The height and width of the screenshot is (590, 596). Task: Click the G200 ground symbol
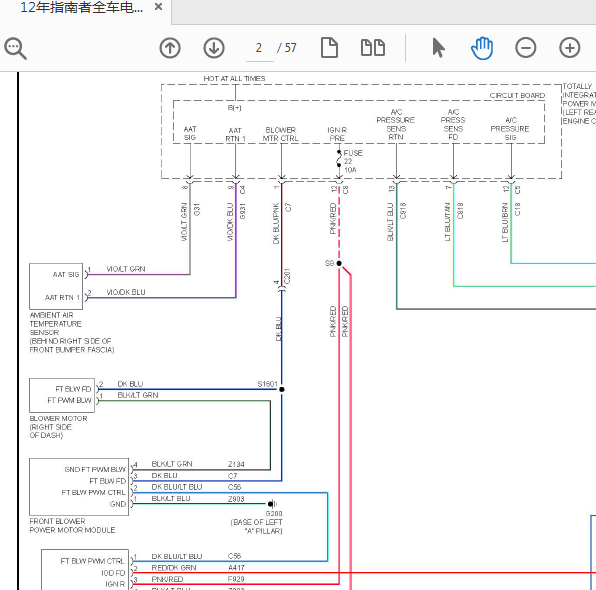[272, 504]
